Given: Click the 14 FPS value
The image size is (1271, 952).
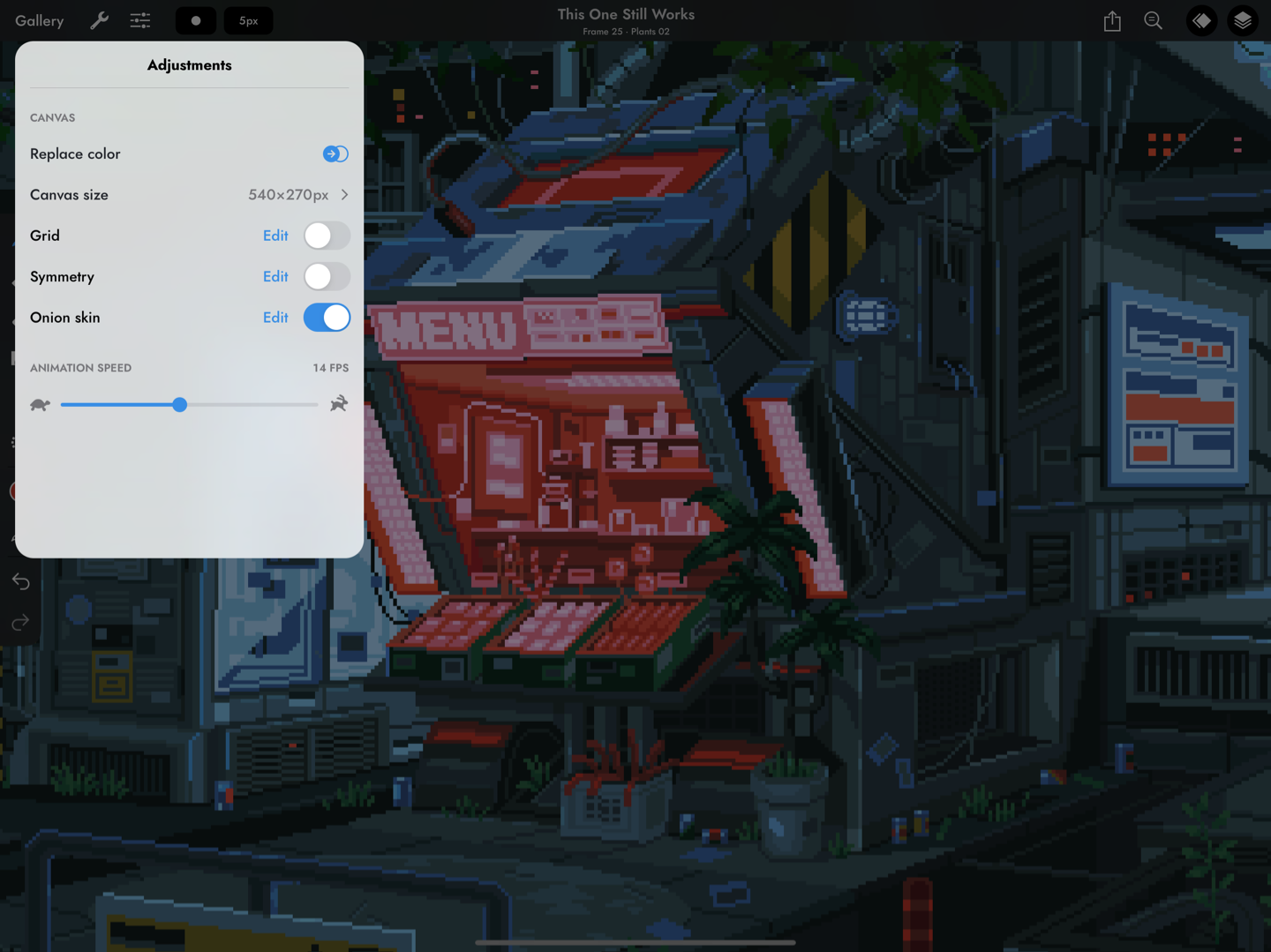Looking at the screenshot, I should pyautogui.click(x=331, y=368).
